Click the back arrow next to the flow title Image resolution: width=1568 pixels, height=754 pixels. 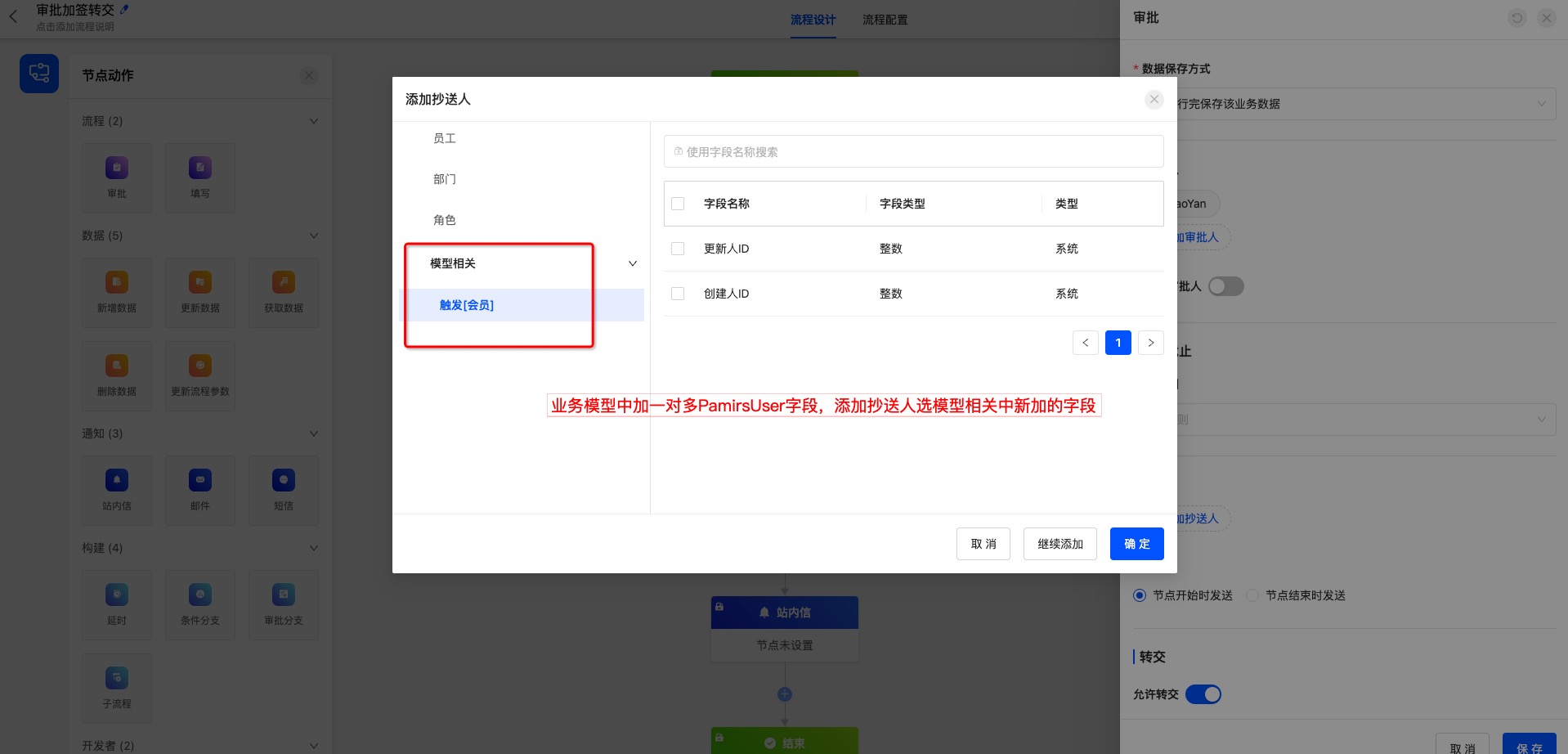point(13,16)
